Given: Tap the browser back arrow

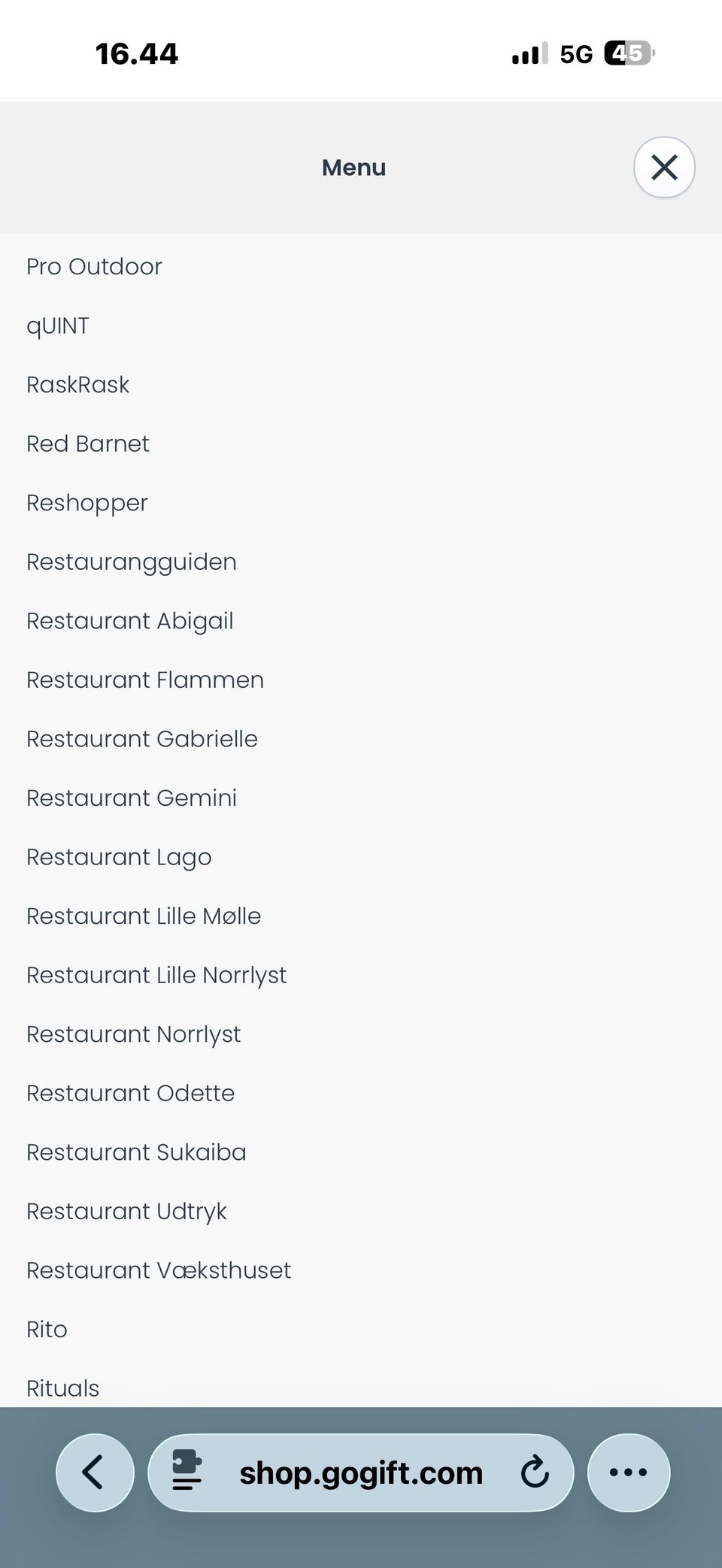Looking at the screenshot, I should click(95, 1472).
